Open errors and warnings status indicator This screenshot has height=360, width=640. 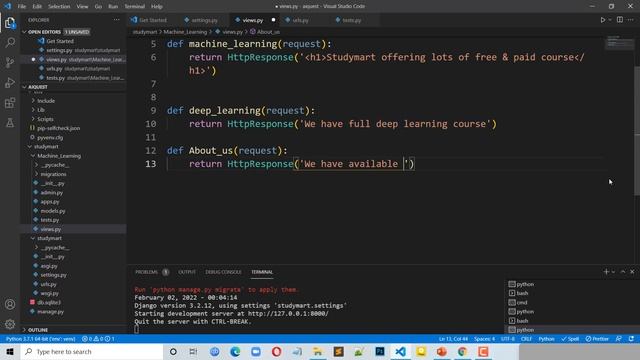tap(98, 339)
